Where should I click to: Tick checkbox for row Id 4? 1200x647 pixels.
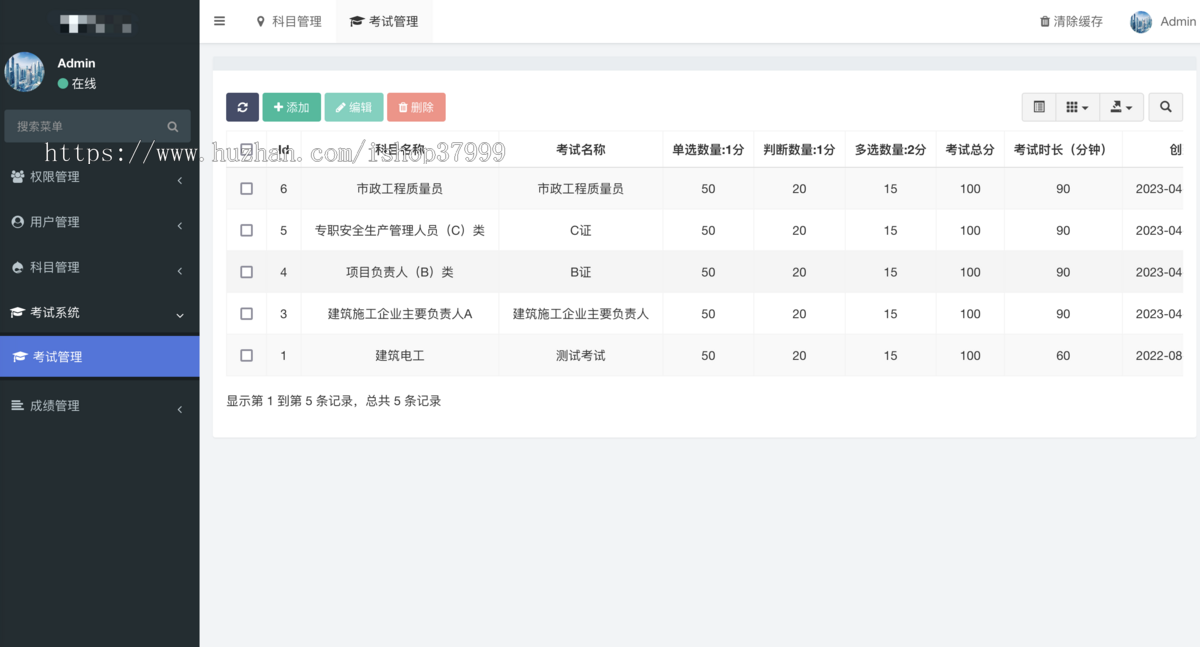(247, 272)
